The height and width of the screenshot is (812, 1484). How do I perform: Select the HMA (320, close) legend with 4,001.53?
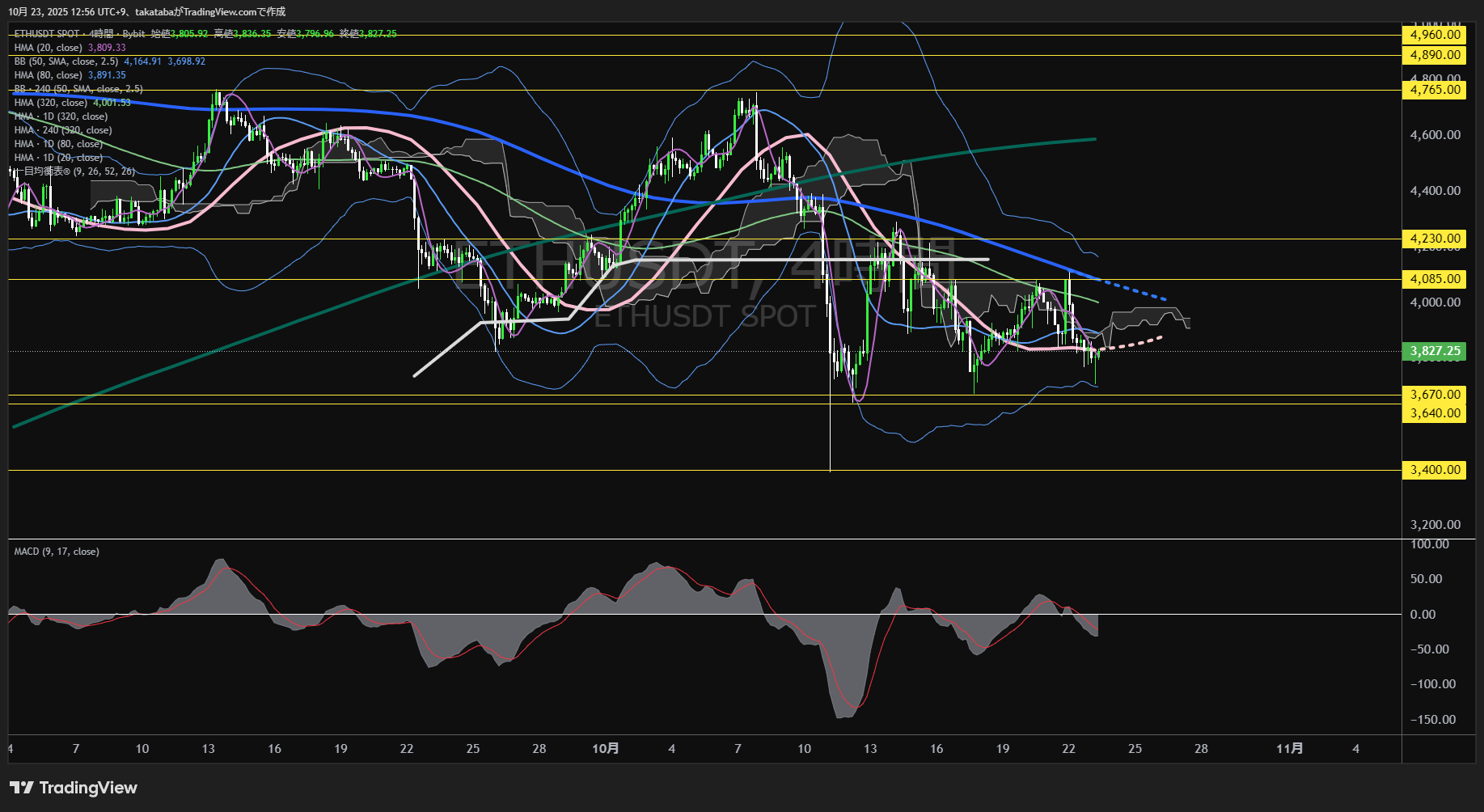point(51,103)
